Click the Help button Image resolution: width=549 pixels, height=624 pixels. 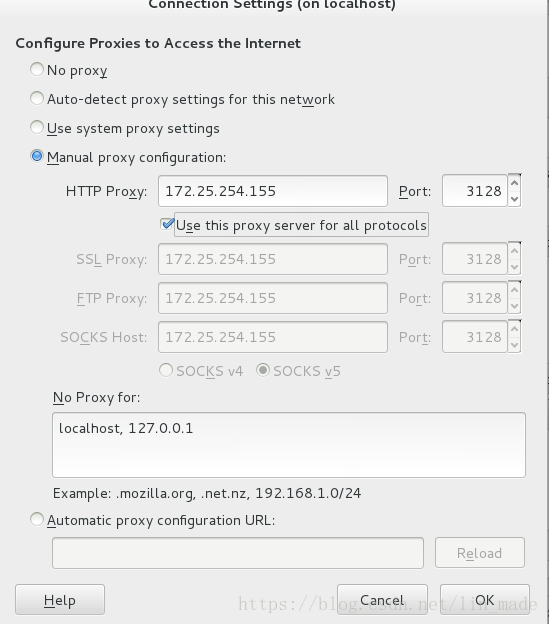click(x=60, y=600)
